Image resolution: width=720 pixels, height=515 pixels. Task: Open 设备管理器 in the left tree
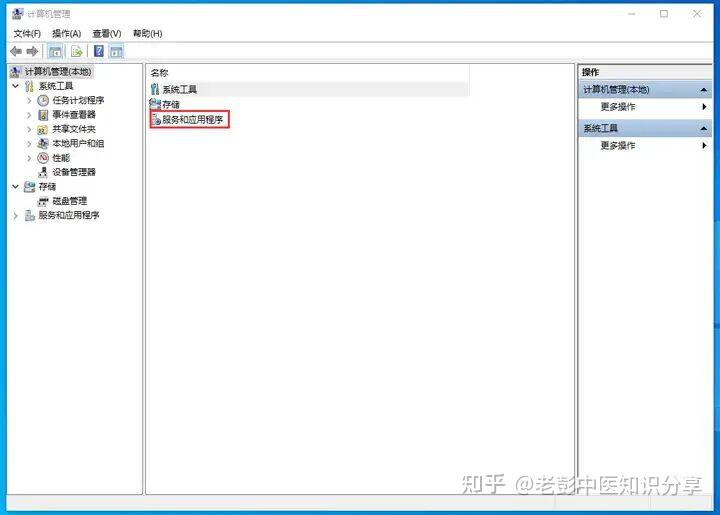(73, 172)
